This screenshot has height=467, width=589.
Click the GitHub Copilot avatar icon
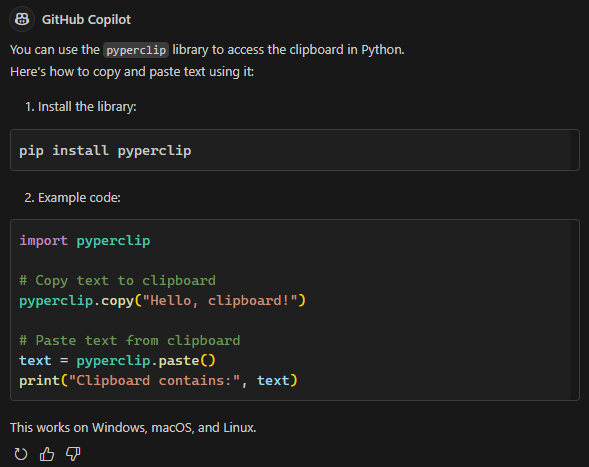click(x=22, y=19)
